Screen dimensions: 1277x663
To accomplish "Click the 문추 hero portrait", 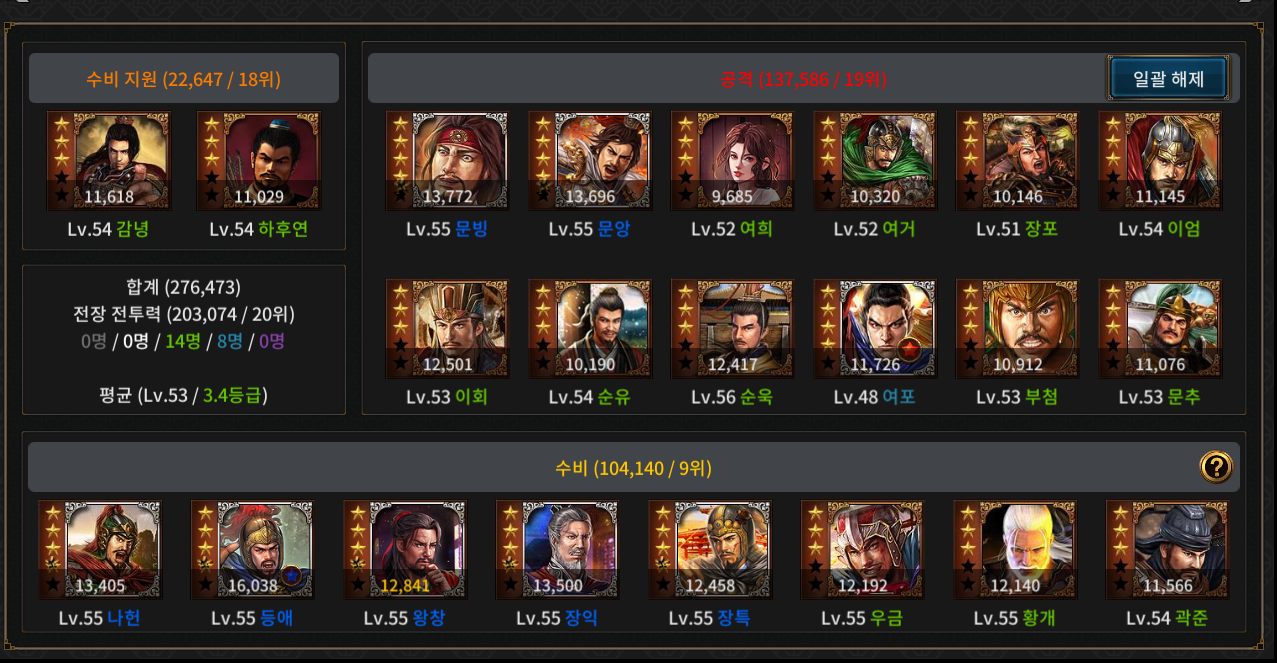I will (x=1160, y=329).
